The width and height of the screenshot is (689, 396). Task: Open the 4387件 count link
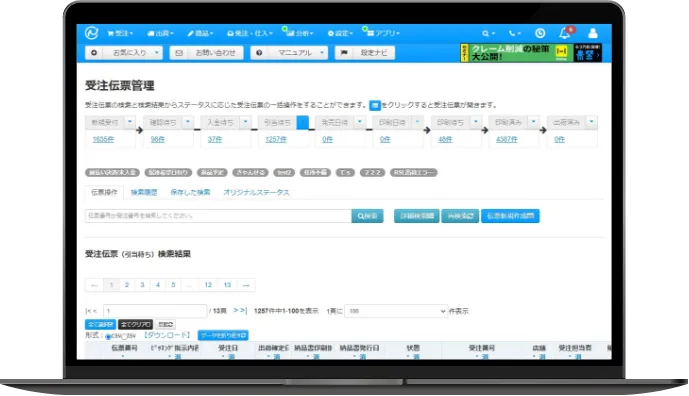point(507,139)
